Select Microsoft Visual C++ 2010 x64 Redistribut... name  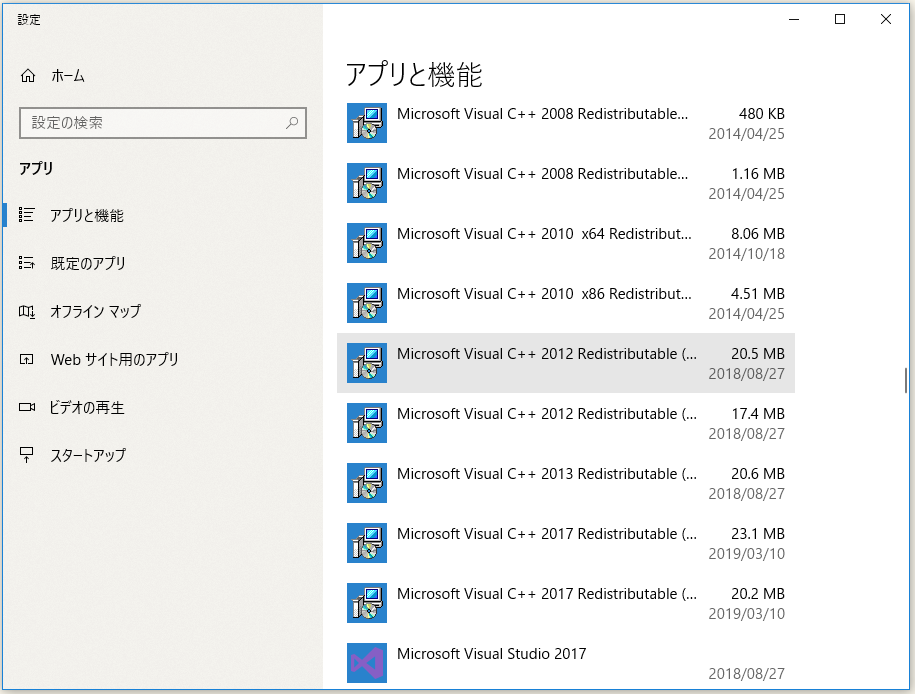[544, 234]
